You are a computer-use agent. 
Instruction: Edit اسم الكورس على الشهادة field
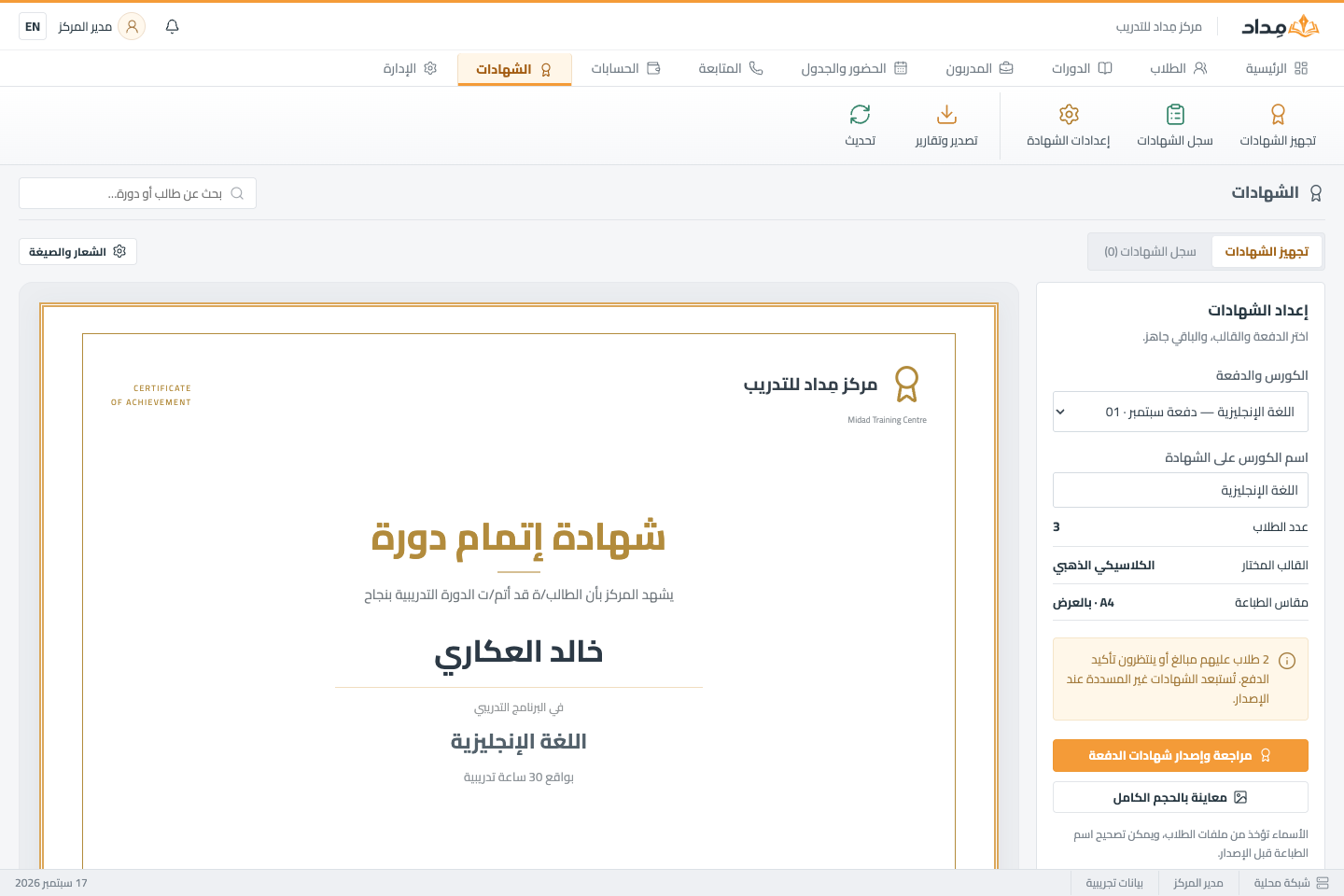pyautogui.click(x=1181, y=490)
